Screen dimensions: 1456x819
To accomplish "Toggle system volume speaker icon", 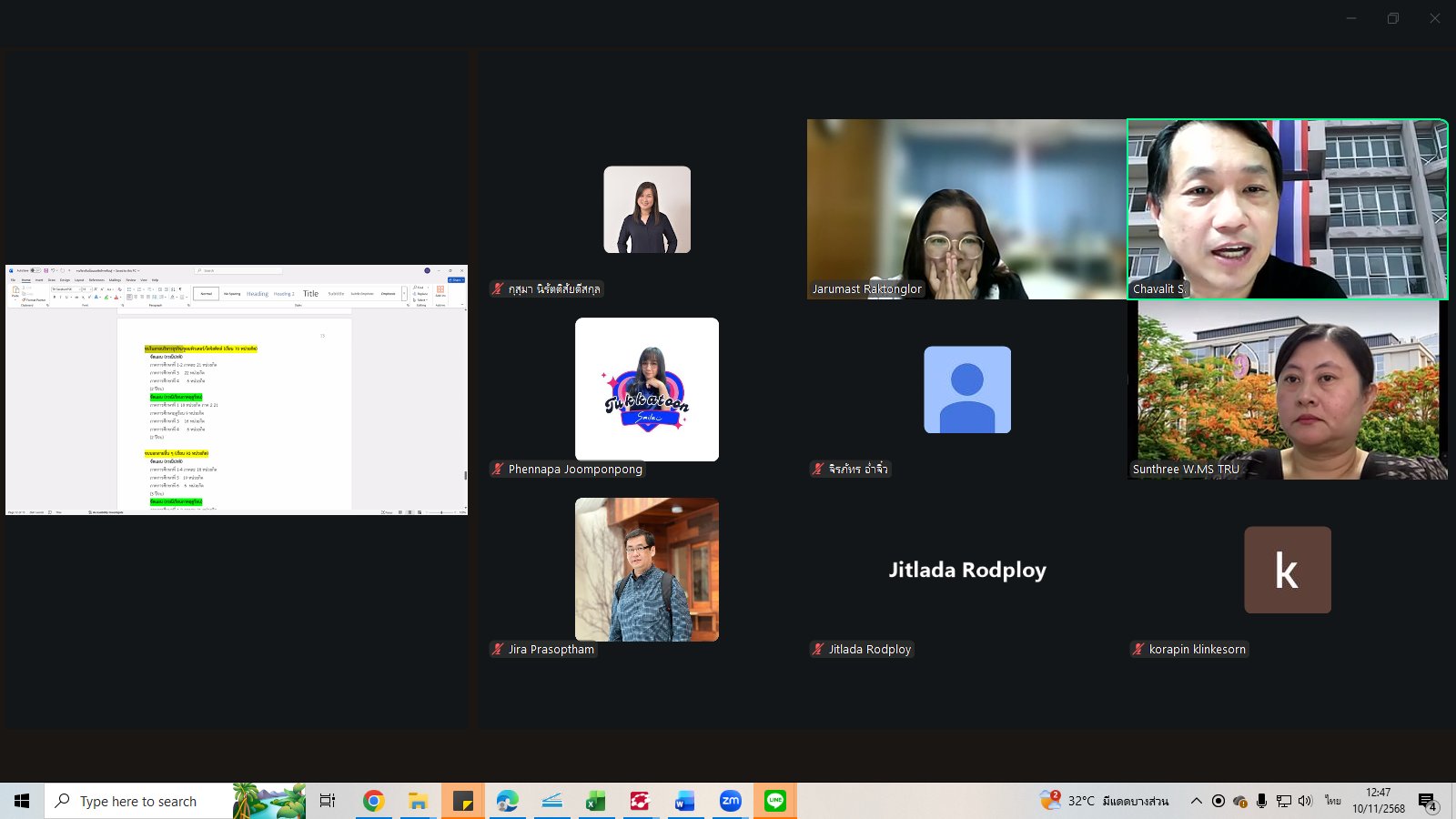I will [1305, 801].
